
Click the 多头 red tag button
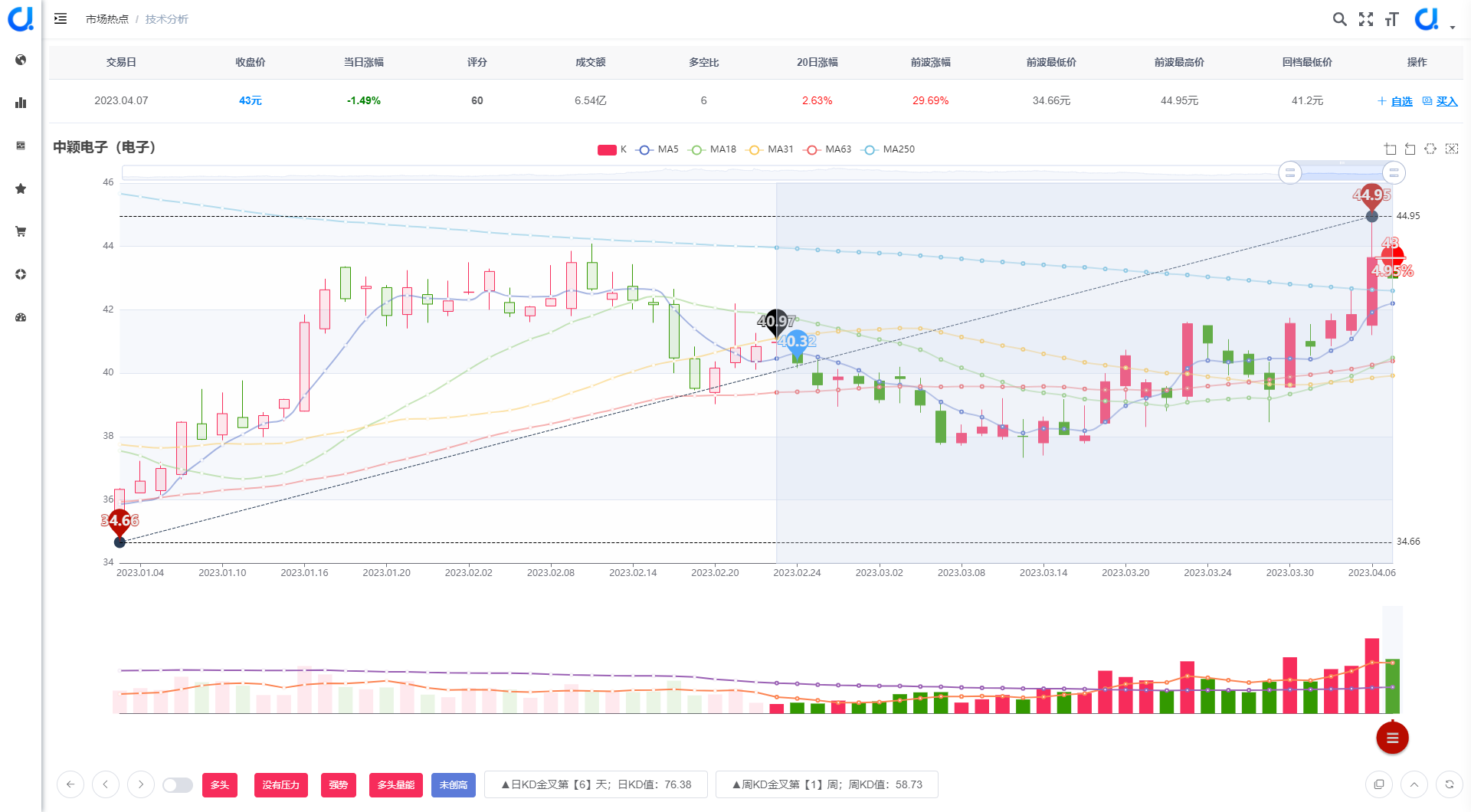(220, 785)
